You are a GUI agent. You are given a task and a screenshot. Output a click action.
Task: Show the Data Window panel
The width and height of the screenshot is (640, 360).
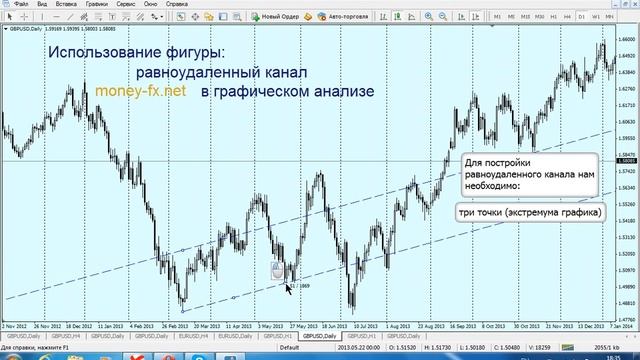pyautogui.click(x=195, y=17)
